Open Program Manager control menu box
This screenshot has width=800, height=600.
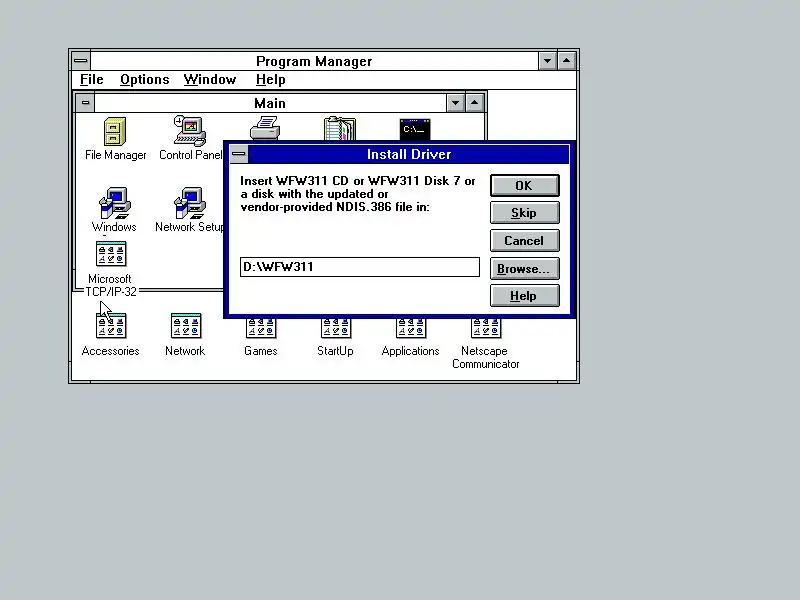[x=81, y=61]
